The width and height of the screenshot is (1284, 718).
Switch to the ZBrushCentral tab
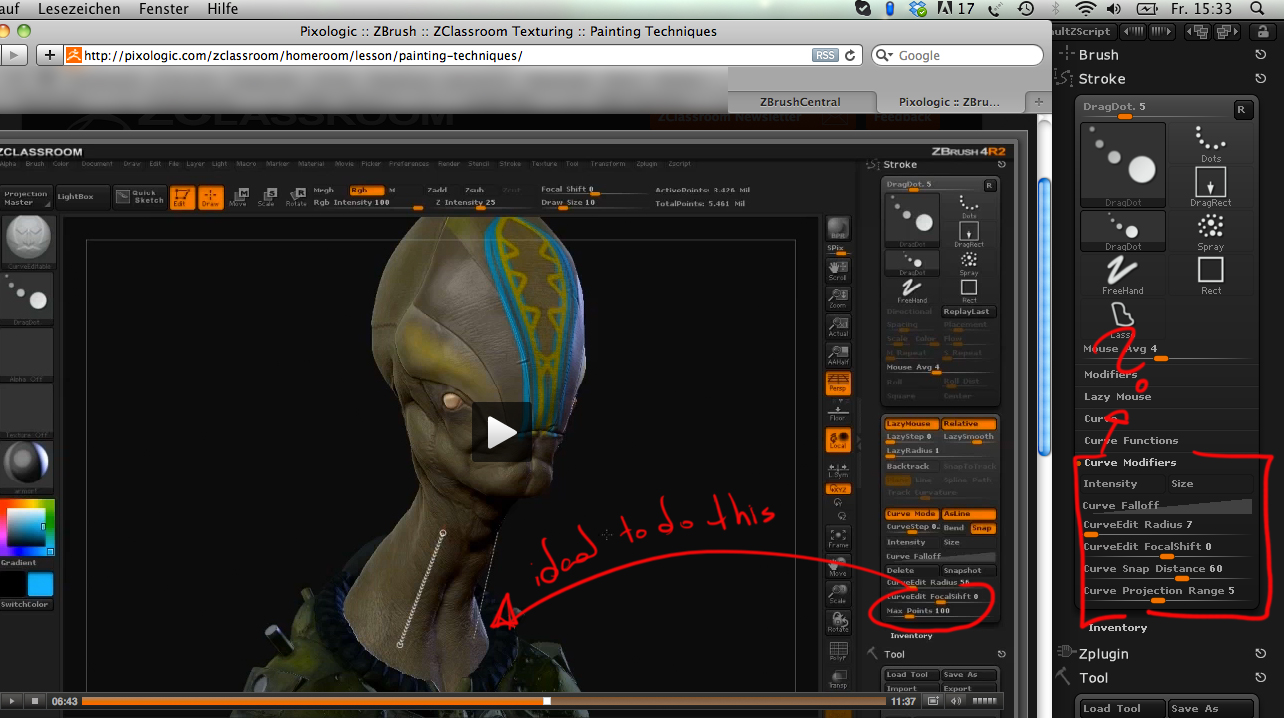point(800,101)
